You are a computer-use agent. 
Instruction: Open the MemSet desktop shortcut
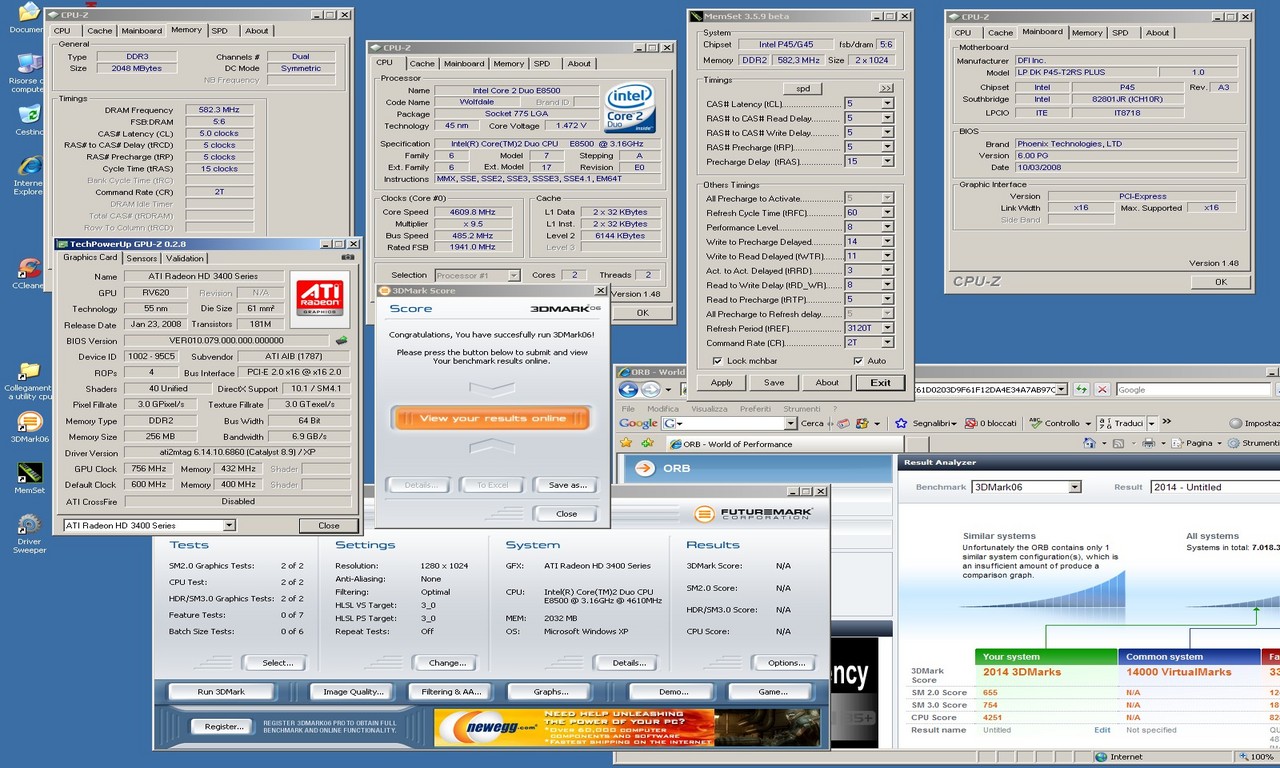click(x=29, y=478)
